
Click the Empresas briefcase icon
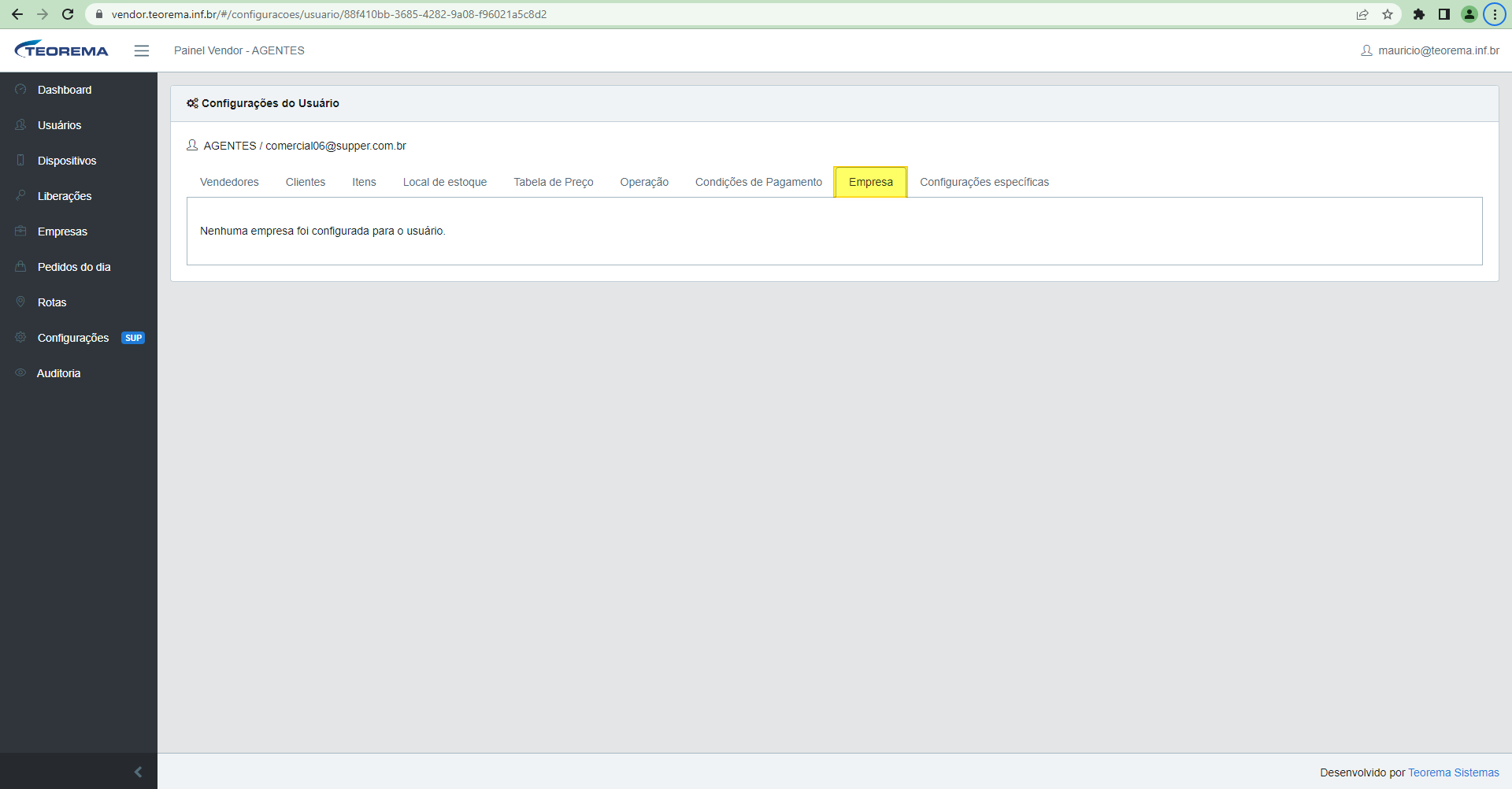(x=20, y=231)
